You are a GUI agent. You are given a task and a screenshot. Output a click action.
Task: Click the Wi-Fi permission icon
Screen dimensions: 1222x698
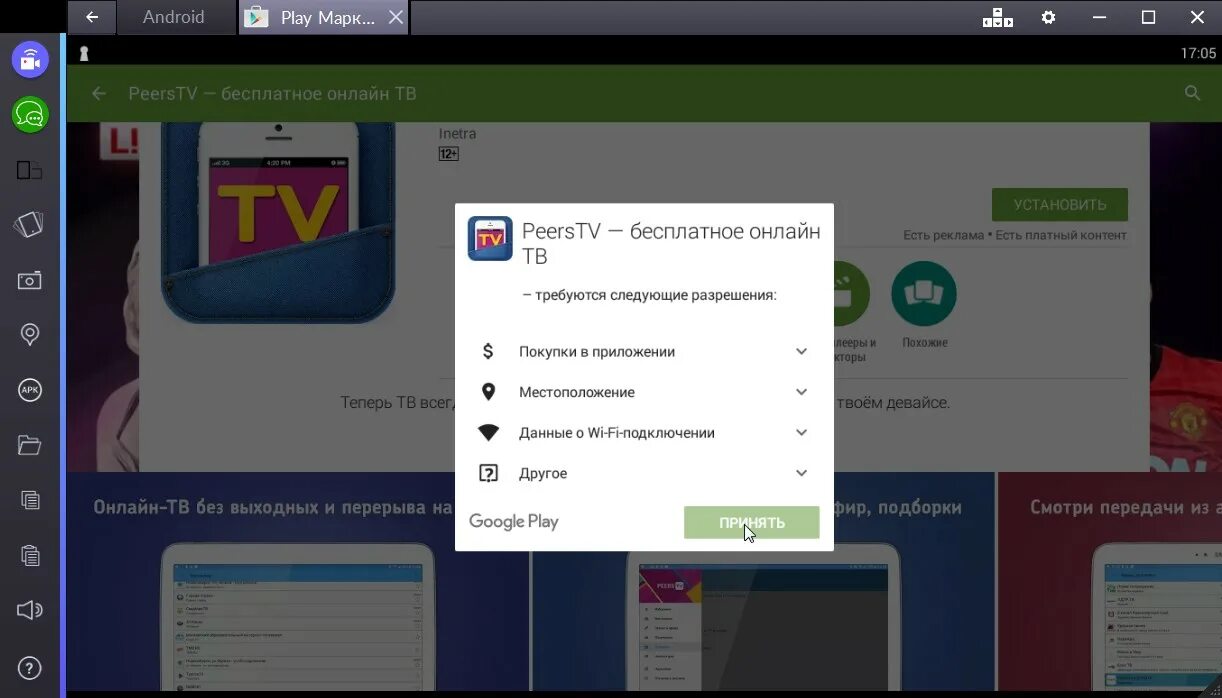[x=488, y=433]
